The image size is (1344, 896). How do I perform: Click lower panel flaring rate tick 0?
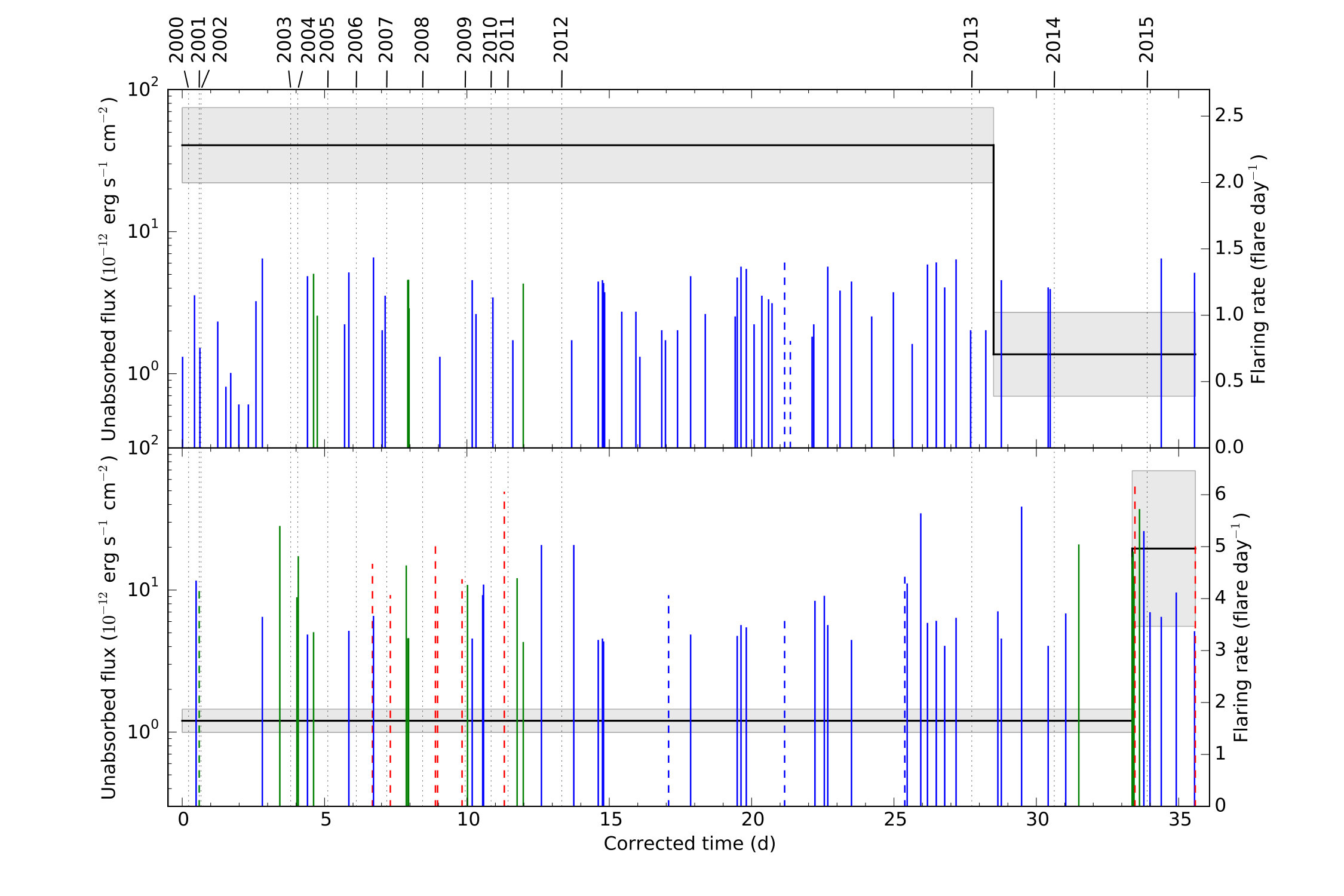pyautogui.click(x=1220, y=805)
